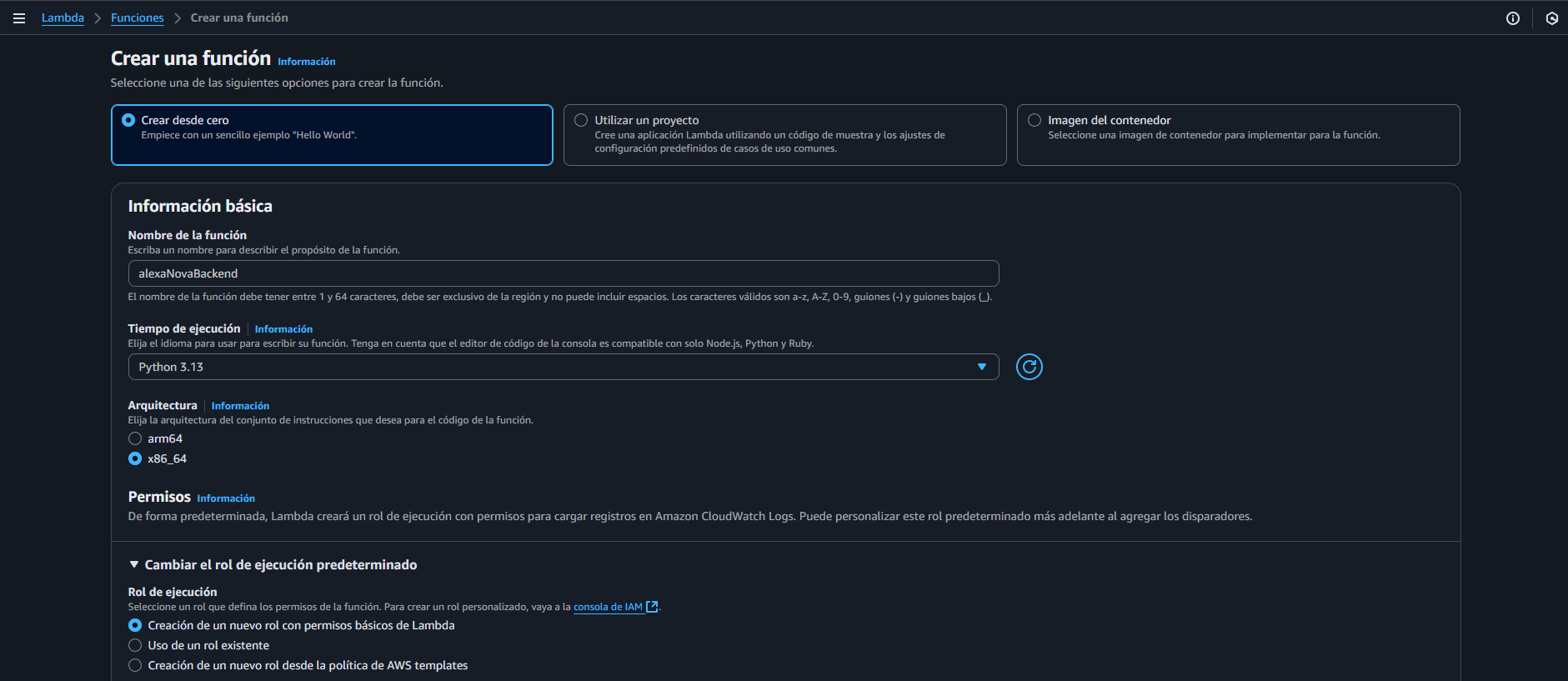Navigate to Funciones breadcrumb
1568x681 pixels.
tap(137, 18)
